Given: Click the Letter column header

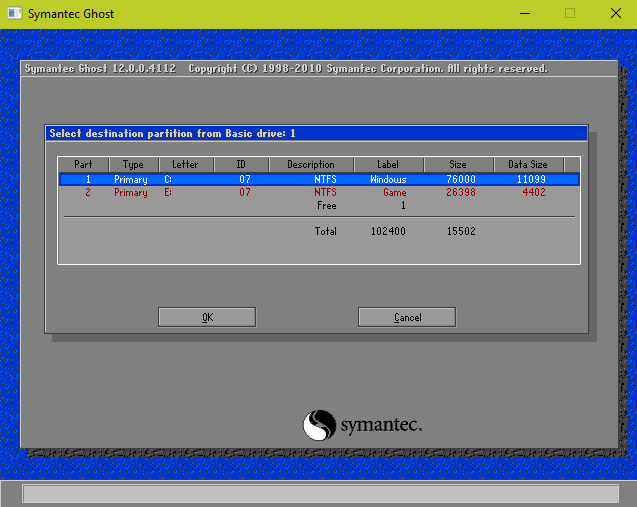Looking at the screenshot, I should pyautogui.click(x=185, y=165).
